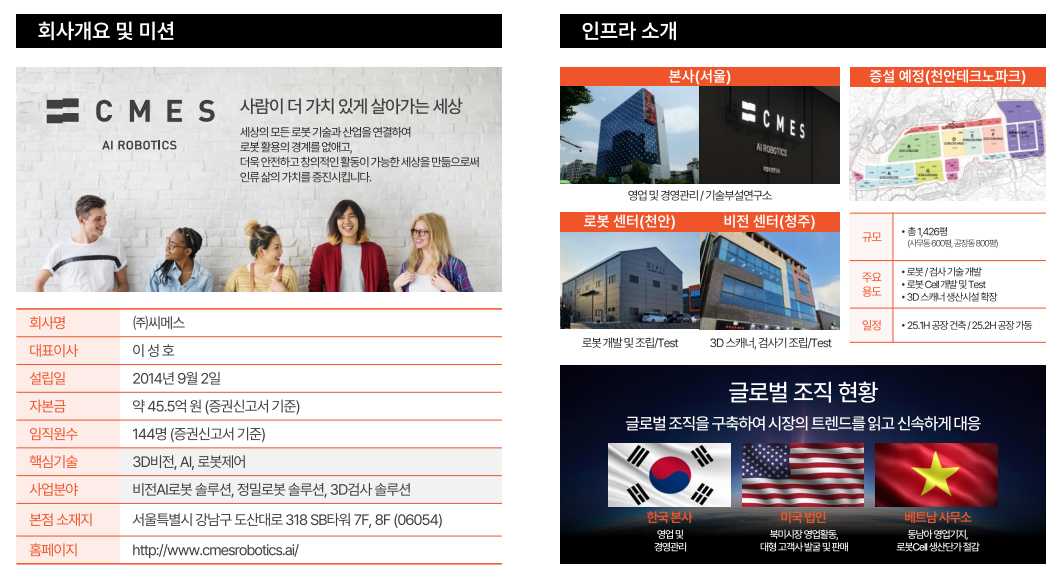1054x573 pixels.
Task: Click the '핵심기술' row label
Action: point(53,462)
